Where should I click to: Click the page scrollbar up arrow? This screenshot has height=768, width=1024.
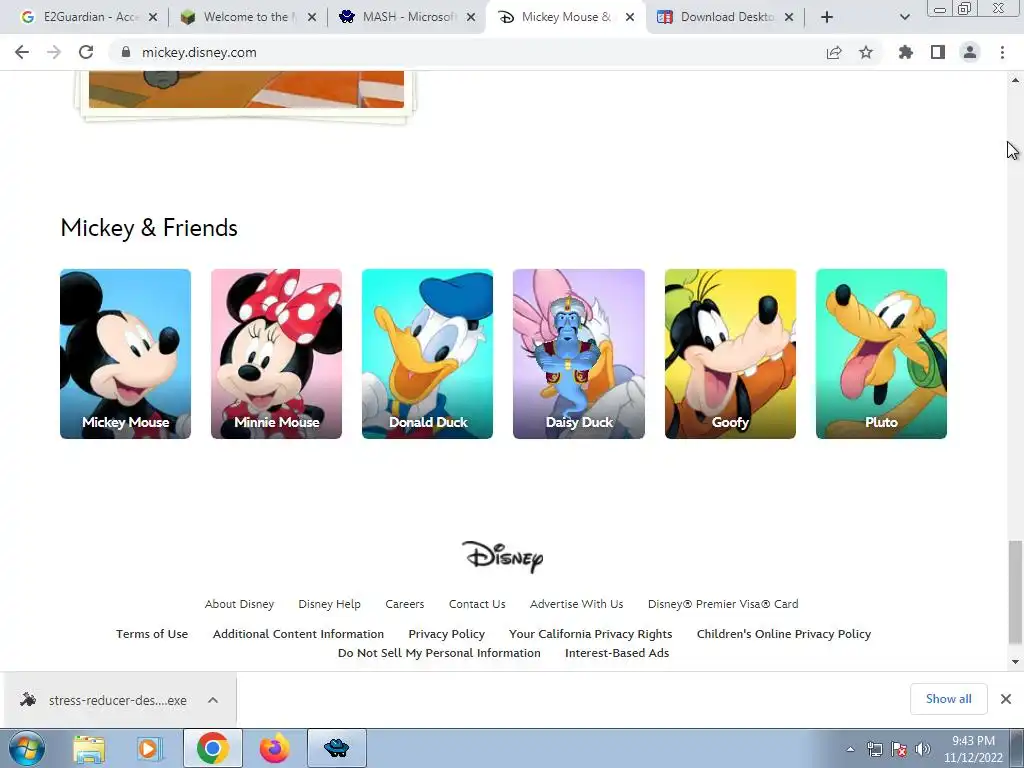[x=1015, y=80]
